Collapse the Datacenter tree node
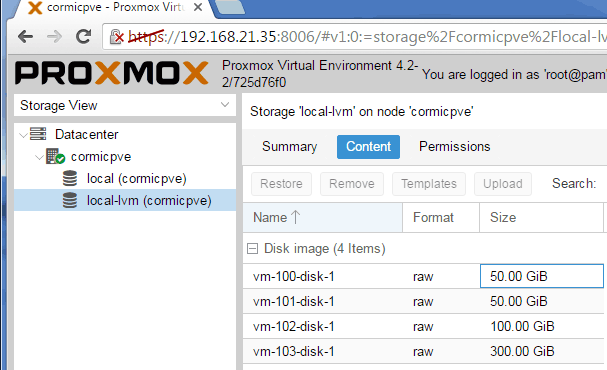This screenshot has width=607, height=370. (23, 135)
